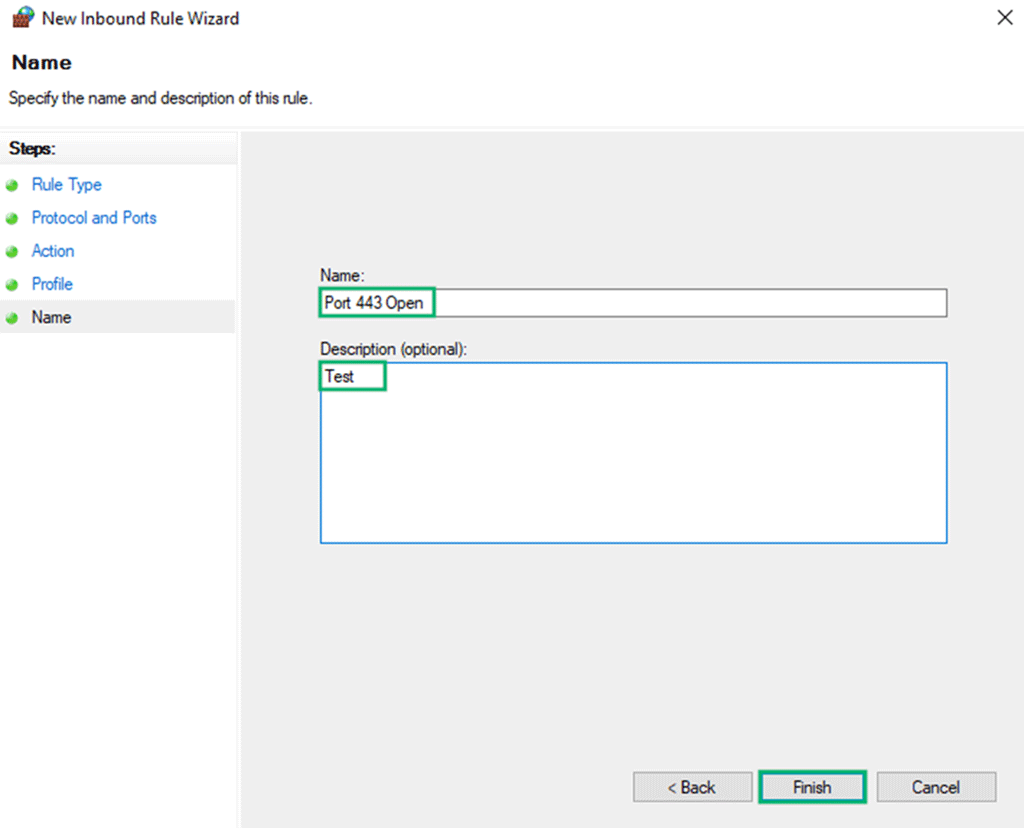Click the Finish button to create the rule
1024x828 pixels.
click(812, 787)
